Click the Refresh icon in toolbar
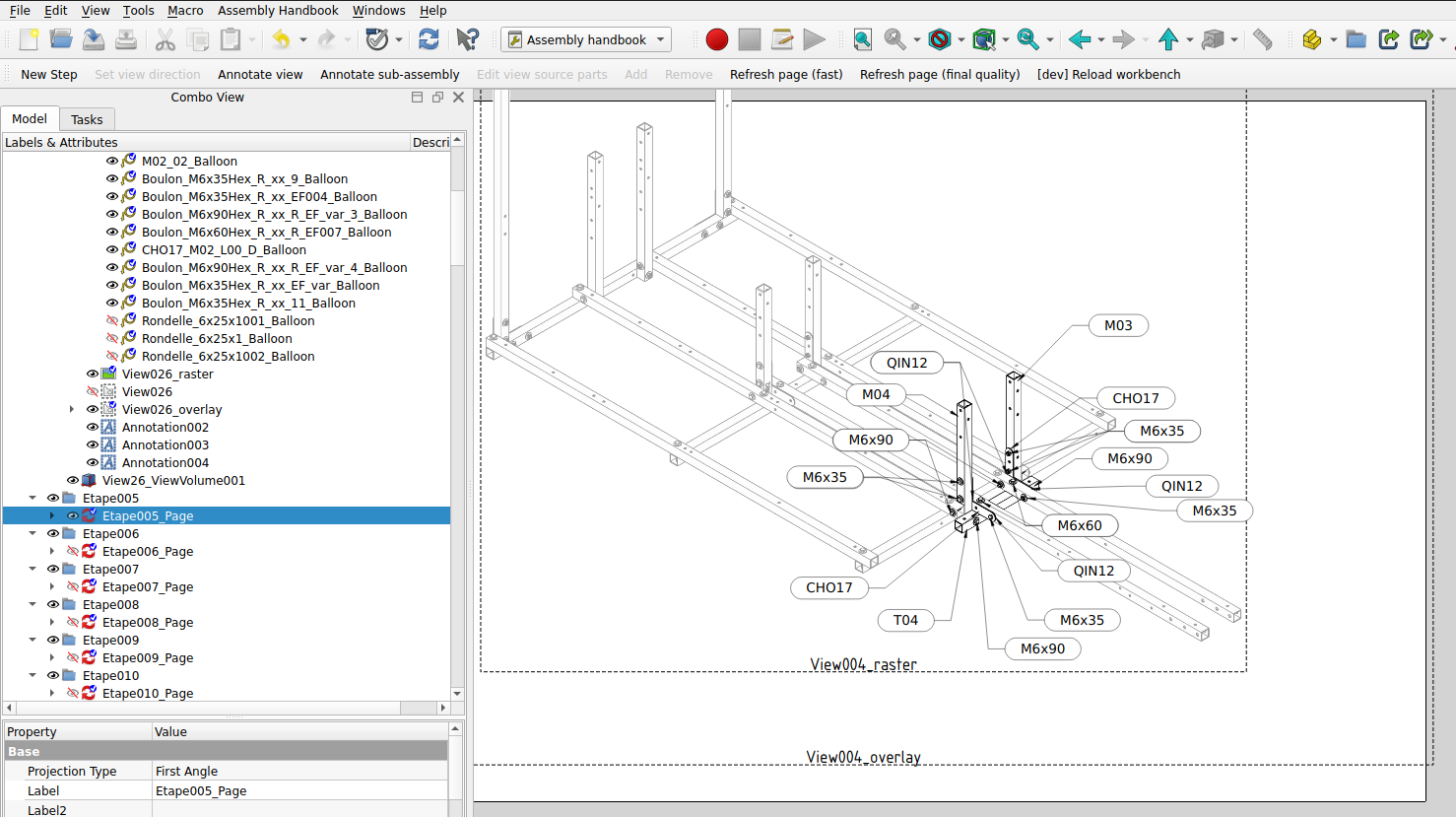The height and width of the screenshot is (817, 1456). (x=429, y=39)
